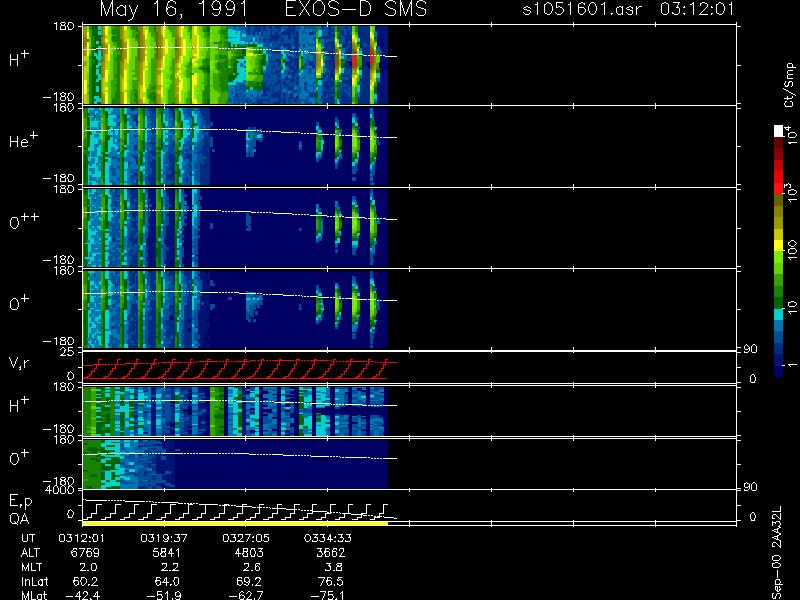Click the MLT value 2.6

pos(252,567)
